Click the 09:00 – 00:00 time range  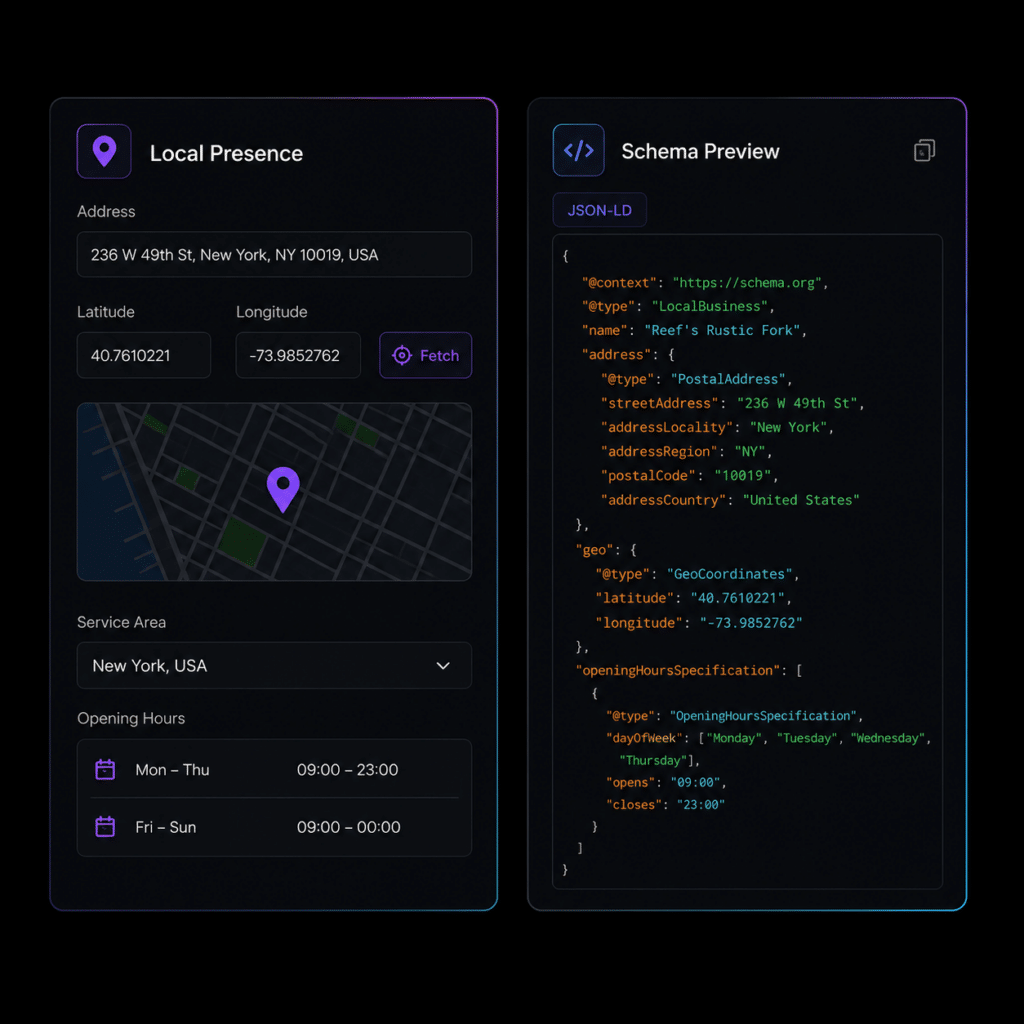[349, 827]
